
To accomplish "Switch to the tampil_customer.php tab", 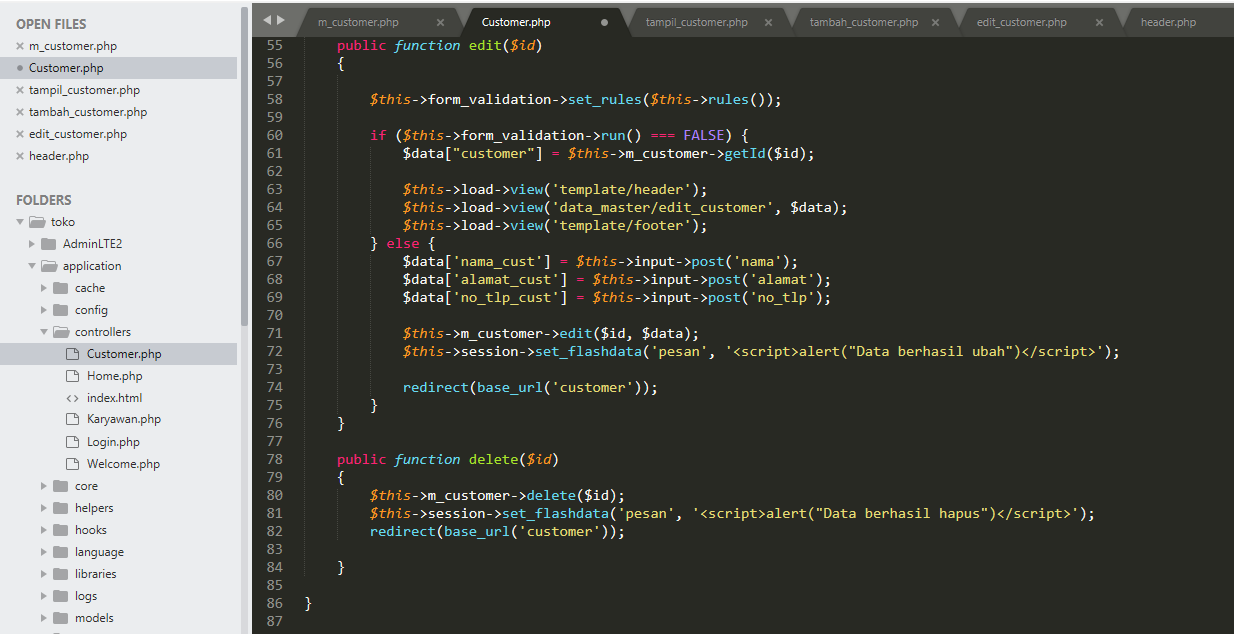I will click(x=697, y=22).
